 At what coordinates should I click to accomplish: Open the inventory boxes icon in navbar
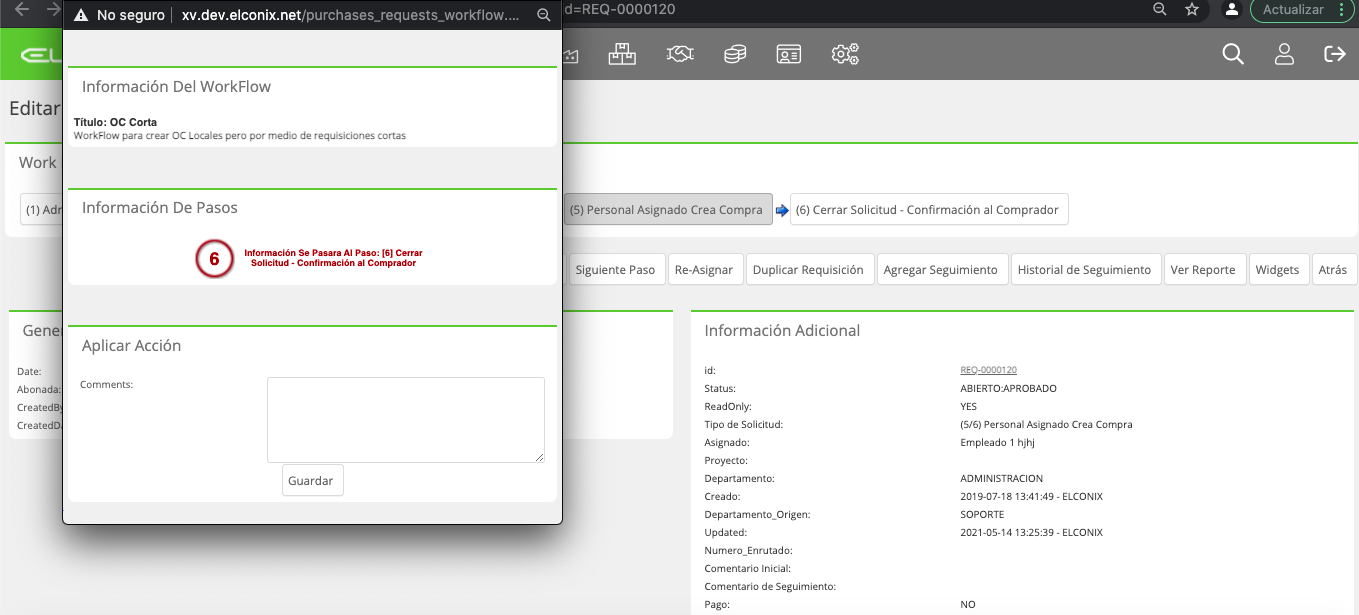pos(622,55)
